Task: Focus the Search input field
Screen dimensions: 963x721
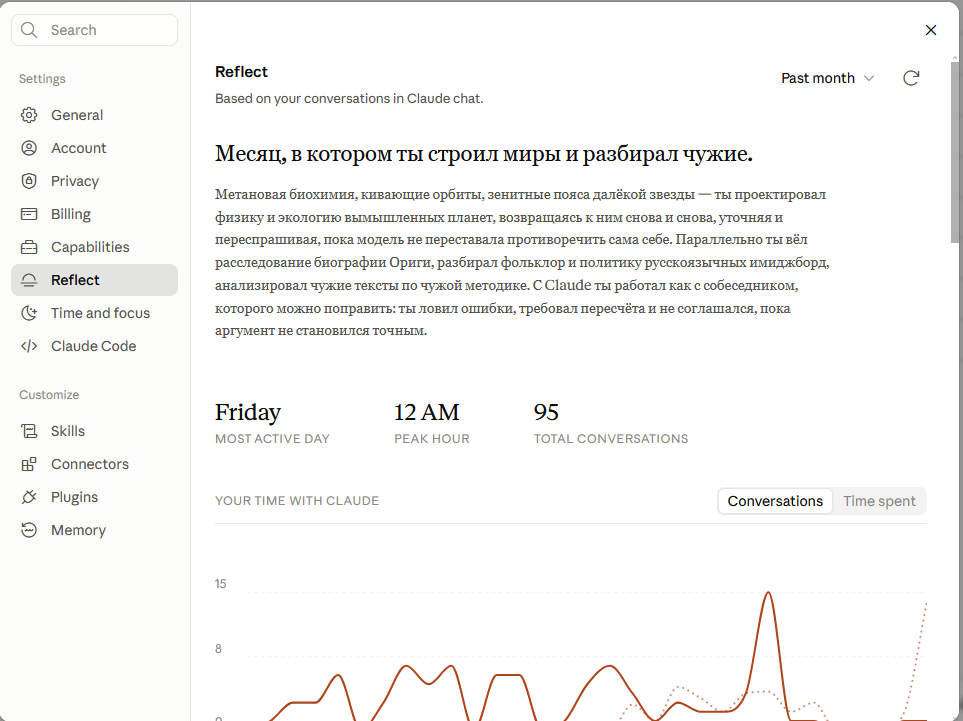Action: (95, 30)
